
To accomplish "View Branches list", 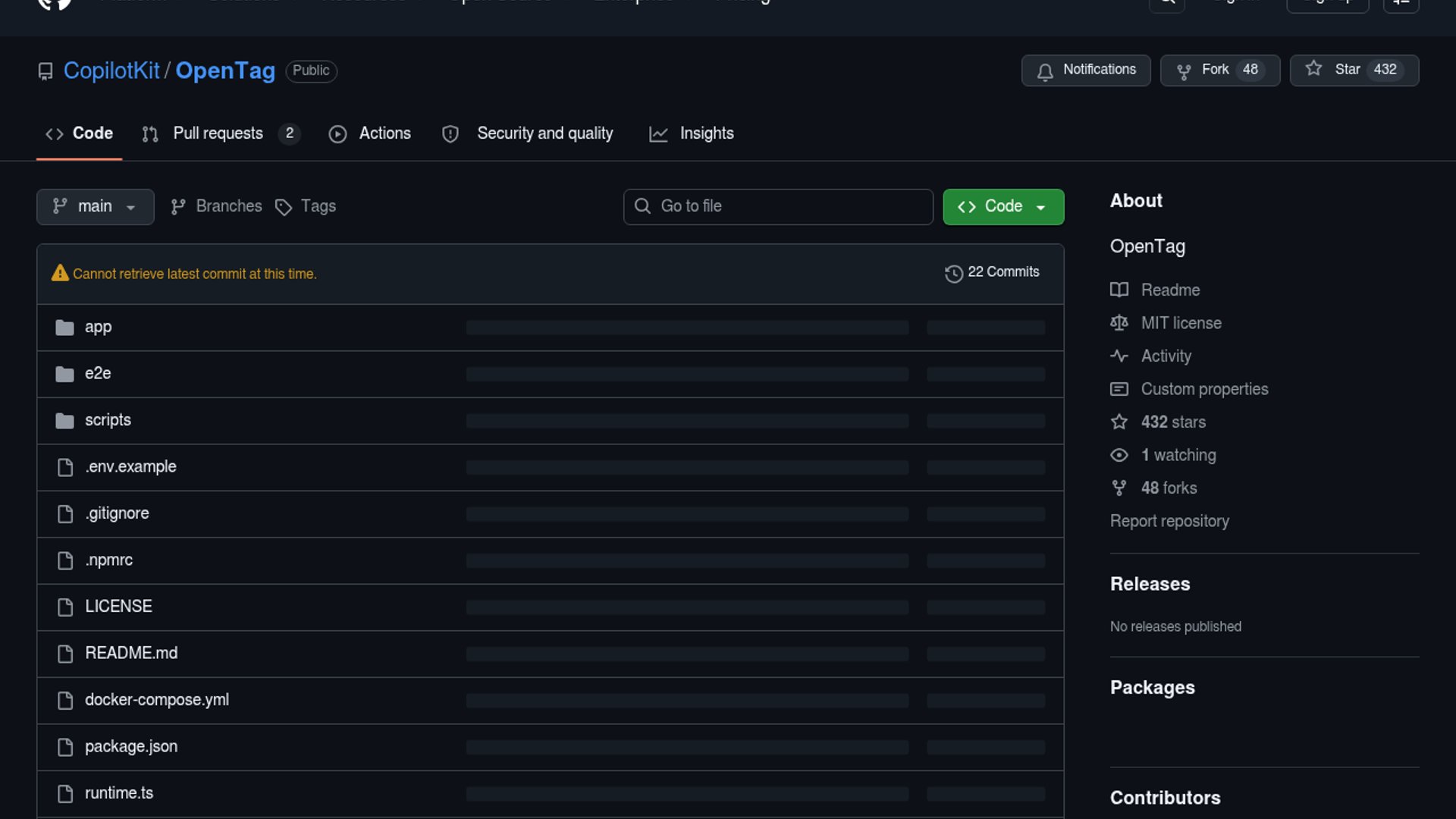I will tap(216, 206).
